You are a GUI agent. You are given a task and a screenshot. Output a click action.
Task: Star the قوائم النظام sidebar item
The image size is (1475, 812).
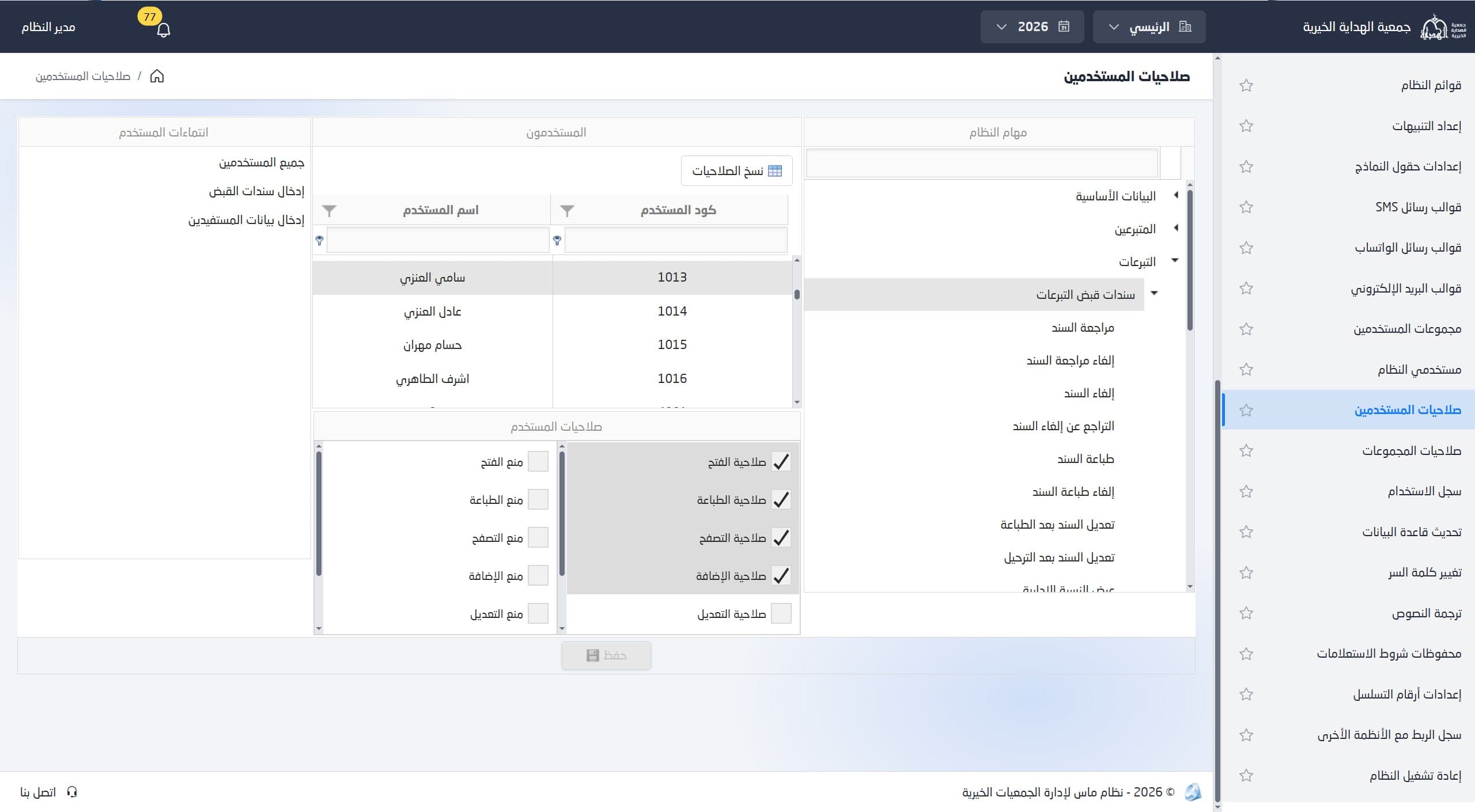[x=1246, y=85]
